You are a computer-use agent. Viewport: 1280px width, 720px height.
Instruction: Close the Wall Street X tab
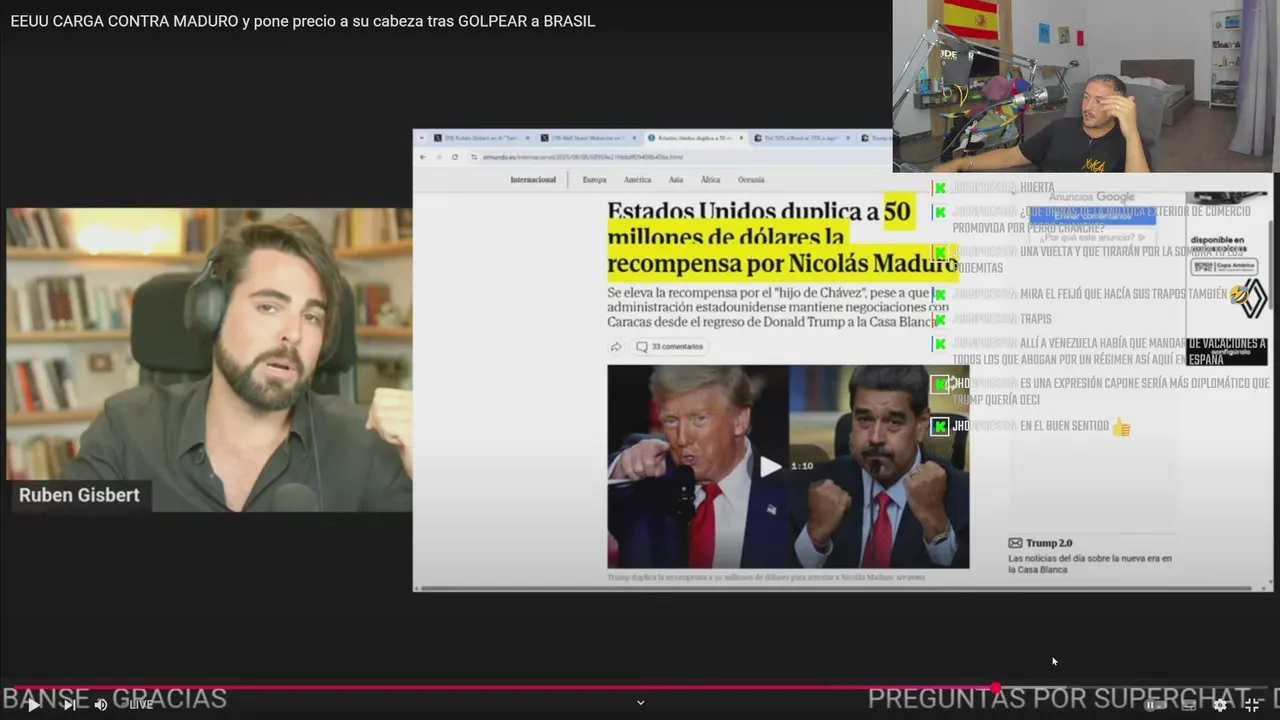coord(635,138)
